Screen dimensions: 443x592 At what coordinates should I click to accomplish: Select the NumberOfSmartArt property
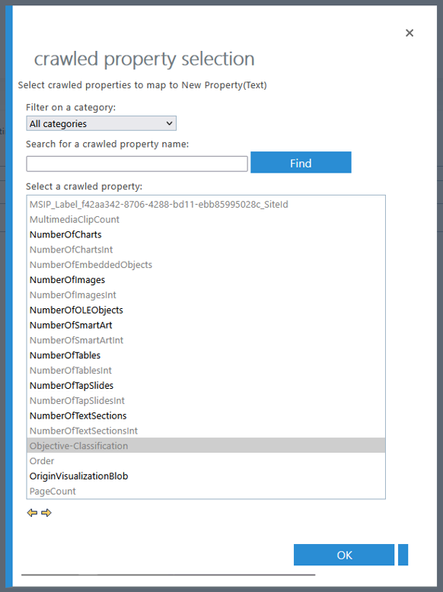206,325
